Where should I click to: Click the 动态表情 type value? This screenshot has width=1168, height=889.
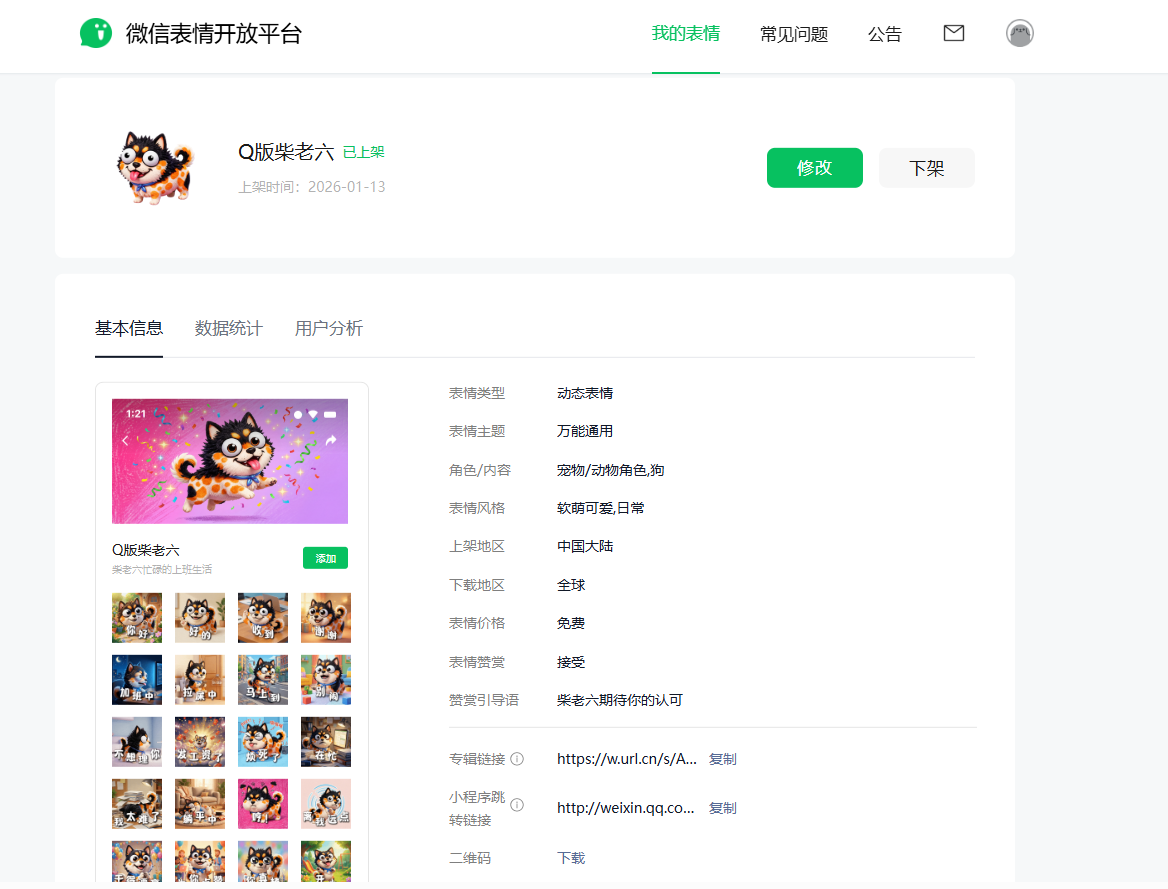point(585,393)
